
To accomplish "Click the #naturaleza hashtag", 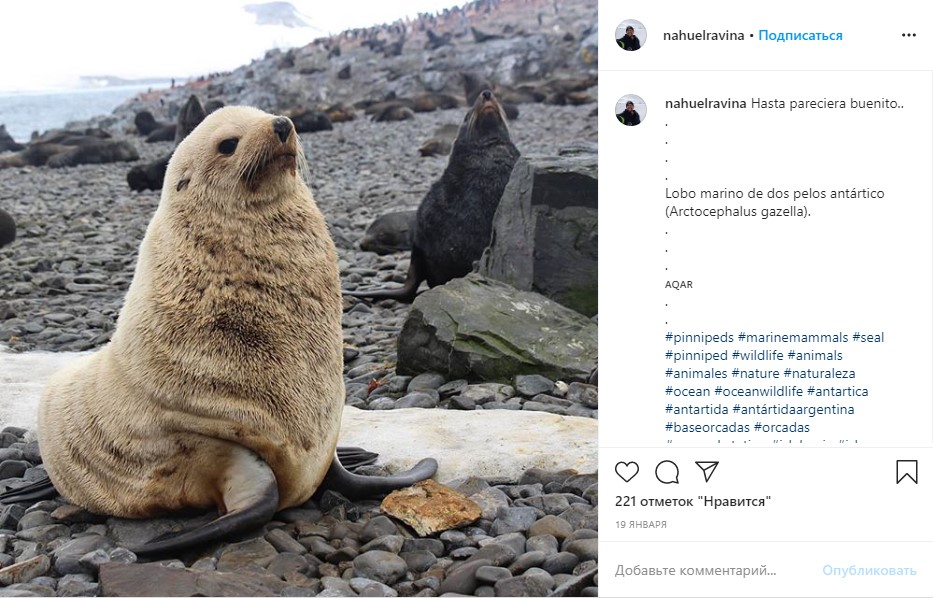I will (824, 374).
